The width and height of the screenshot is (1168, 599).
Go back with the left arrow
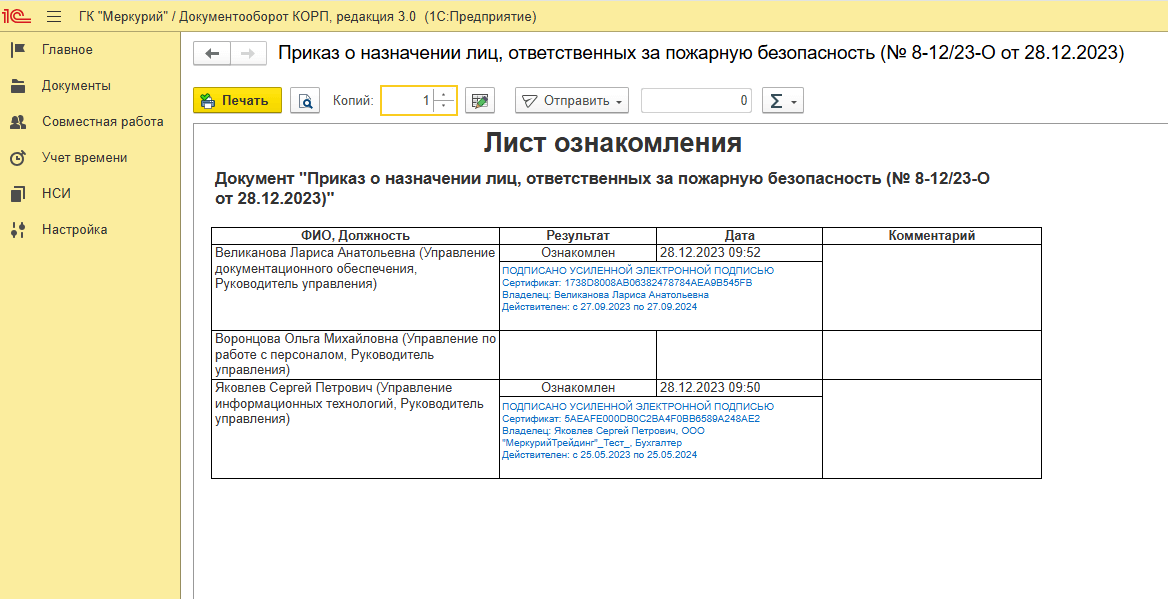pos(212,53)
